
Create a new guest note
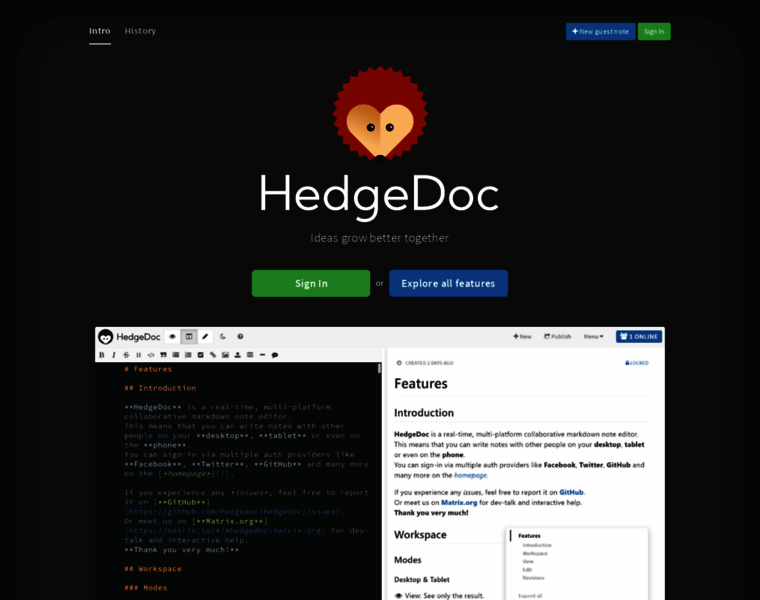click(x=601, y=32)
